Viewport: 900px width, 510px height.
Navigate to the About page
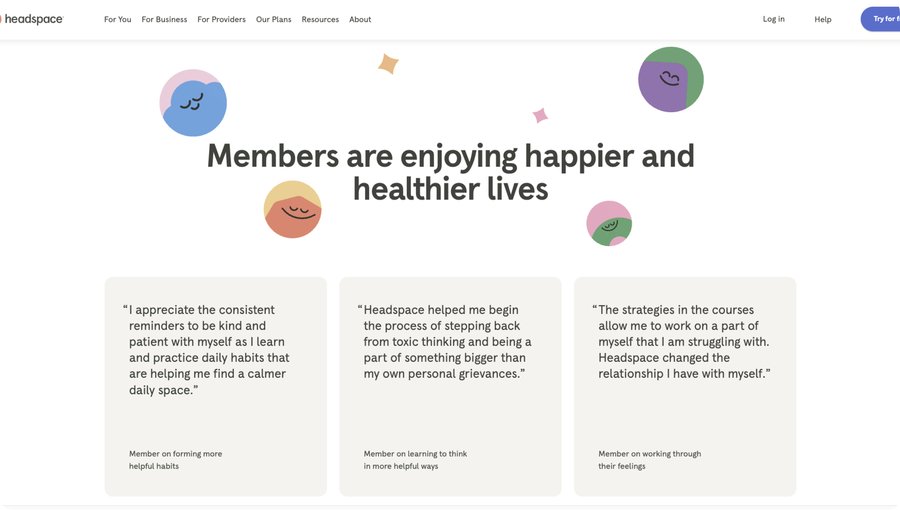coord(360,19)
